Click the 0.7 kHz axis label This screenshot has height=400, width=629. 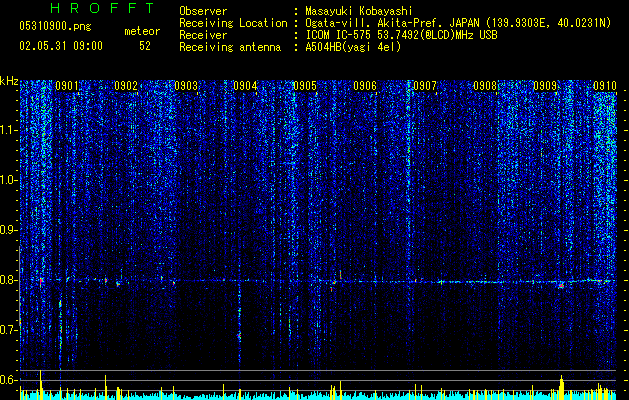pyautogui.click(x=9, y=330)
